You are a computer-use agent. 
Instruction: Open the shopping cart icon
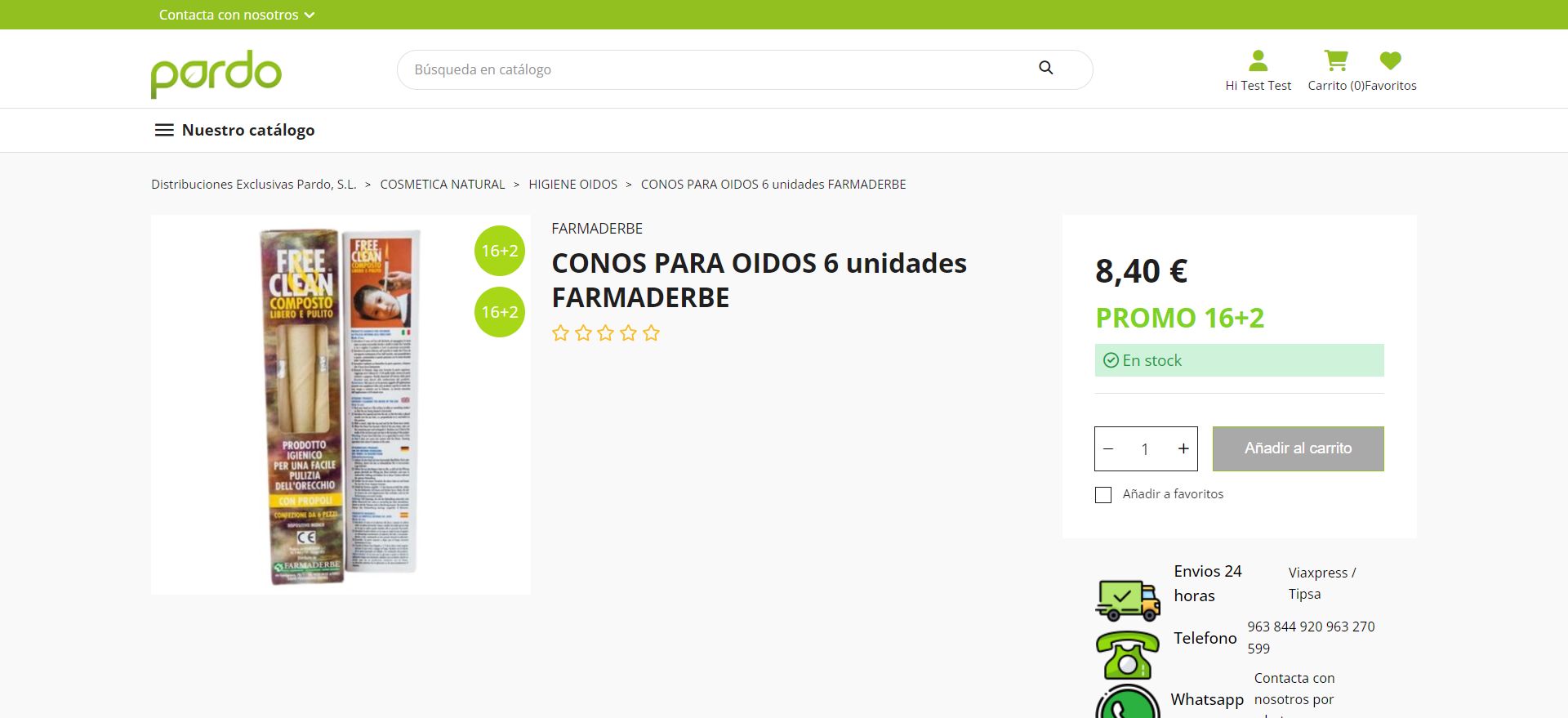click(1336, 60)
